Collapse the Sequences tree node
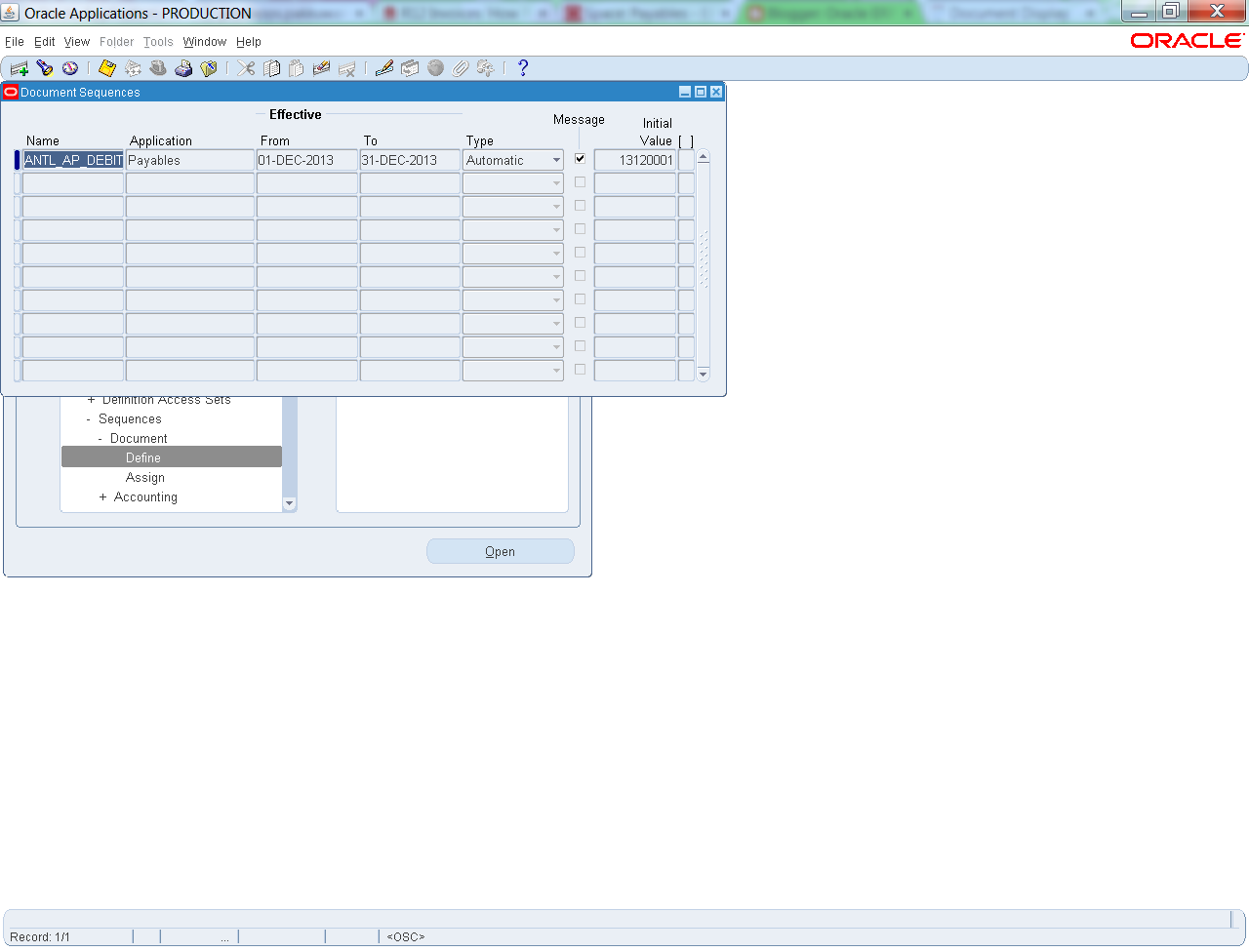The width and height of the screenshot is (1249, 952). [x=89, y=419]
